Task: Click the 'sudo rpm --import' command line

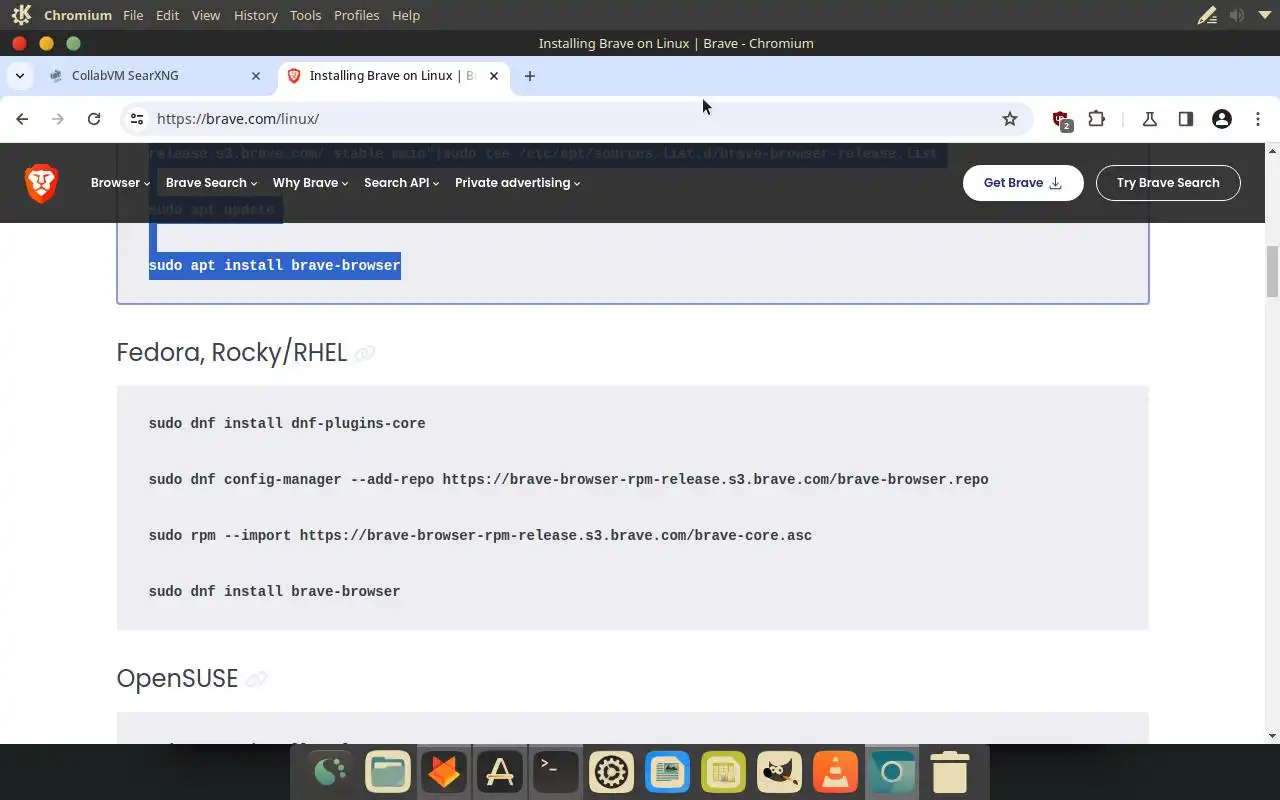Action: click(x=480, y=536)
